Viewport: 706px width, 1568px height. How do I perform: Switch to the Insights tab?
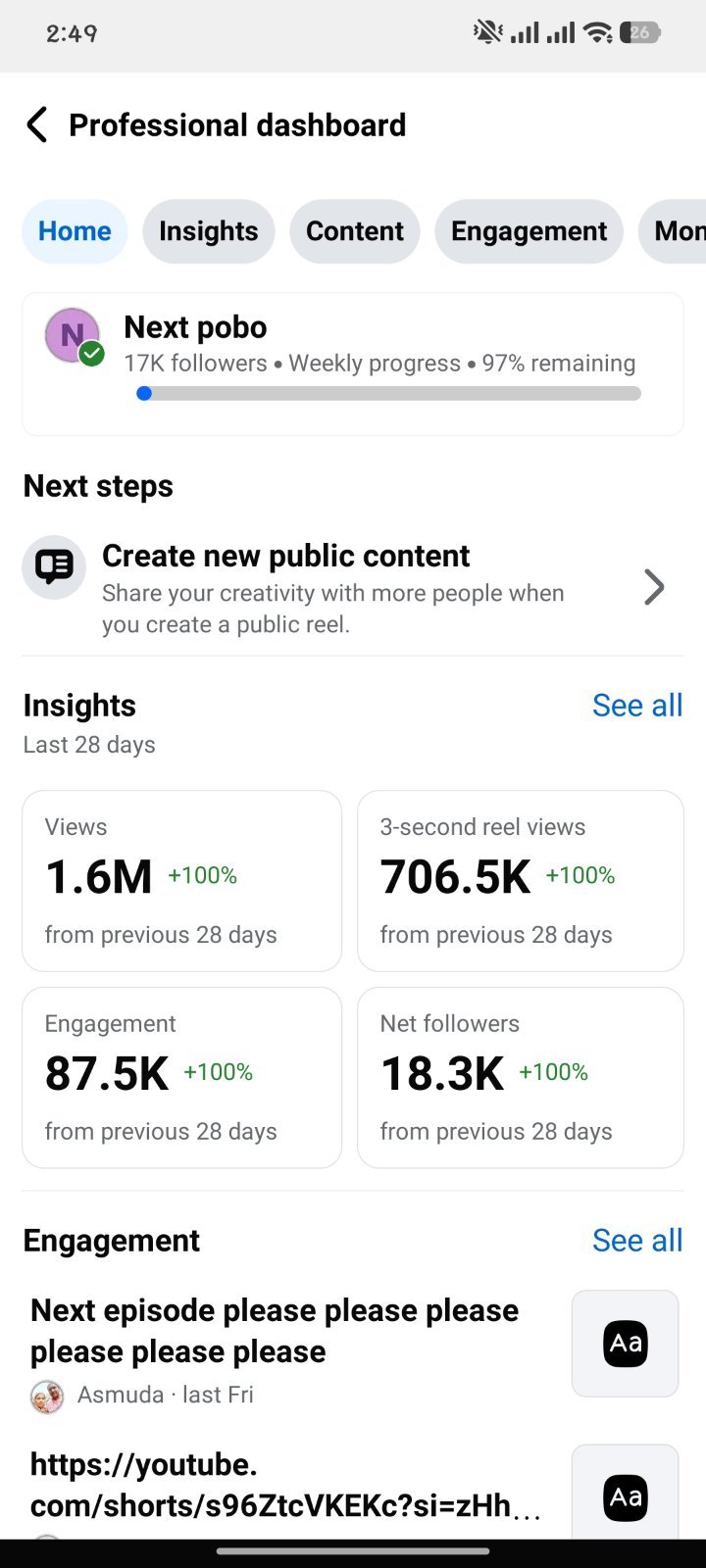pos(209,231)
